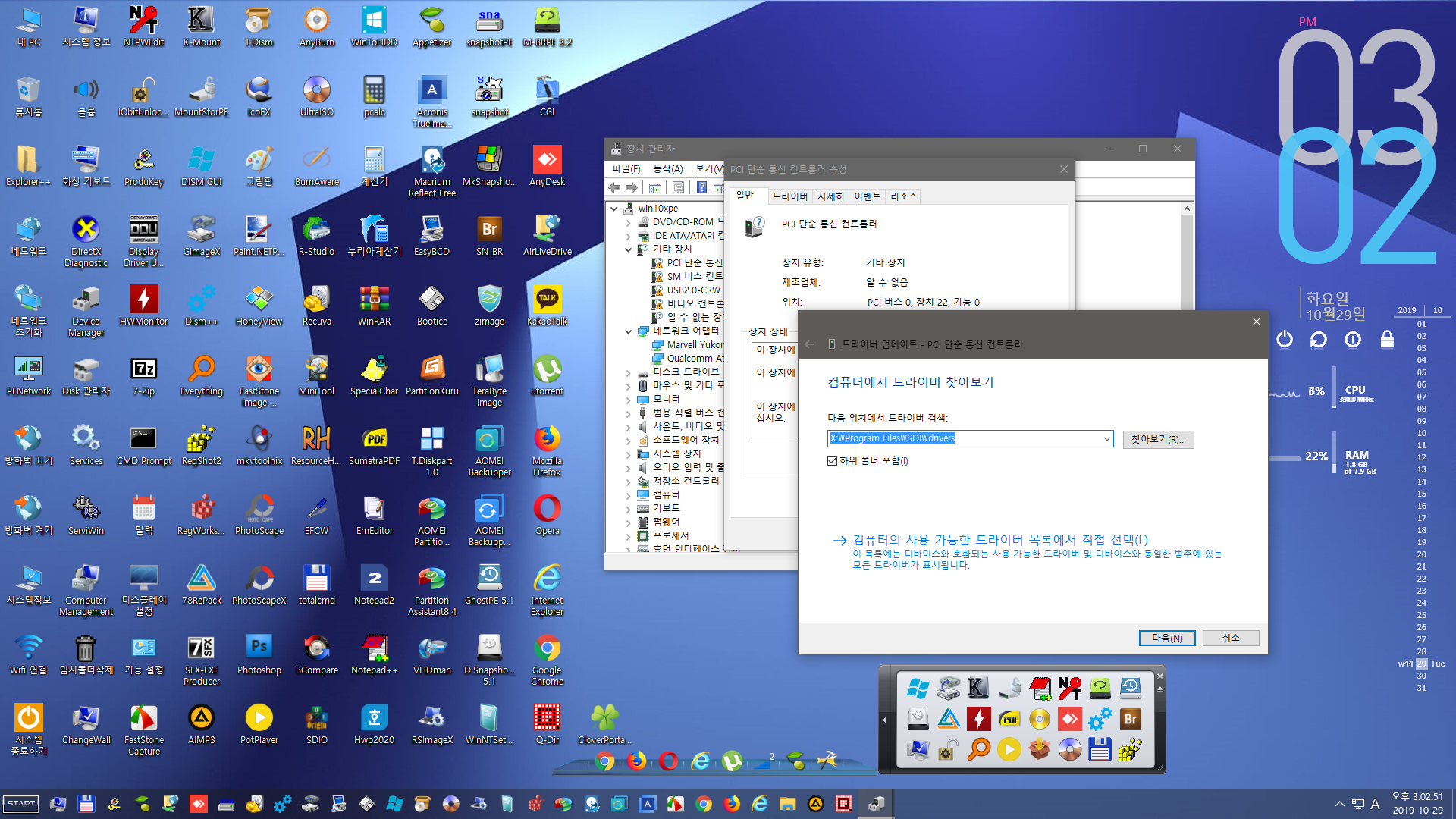Click the START button on taskbar

21,804
